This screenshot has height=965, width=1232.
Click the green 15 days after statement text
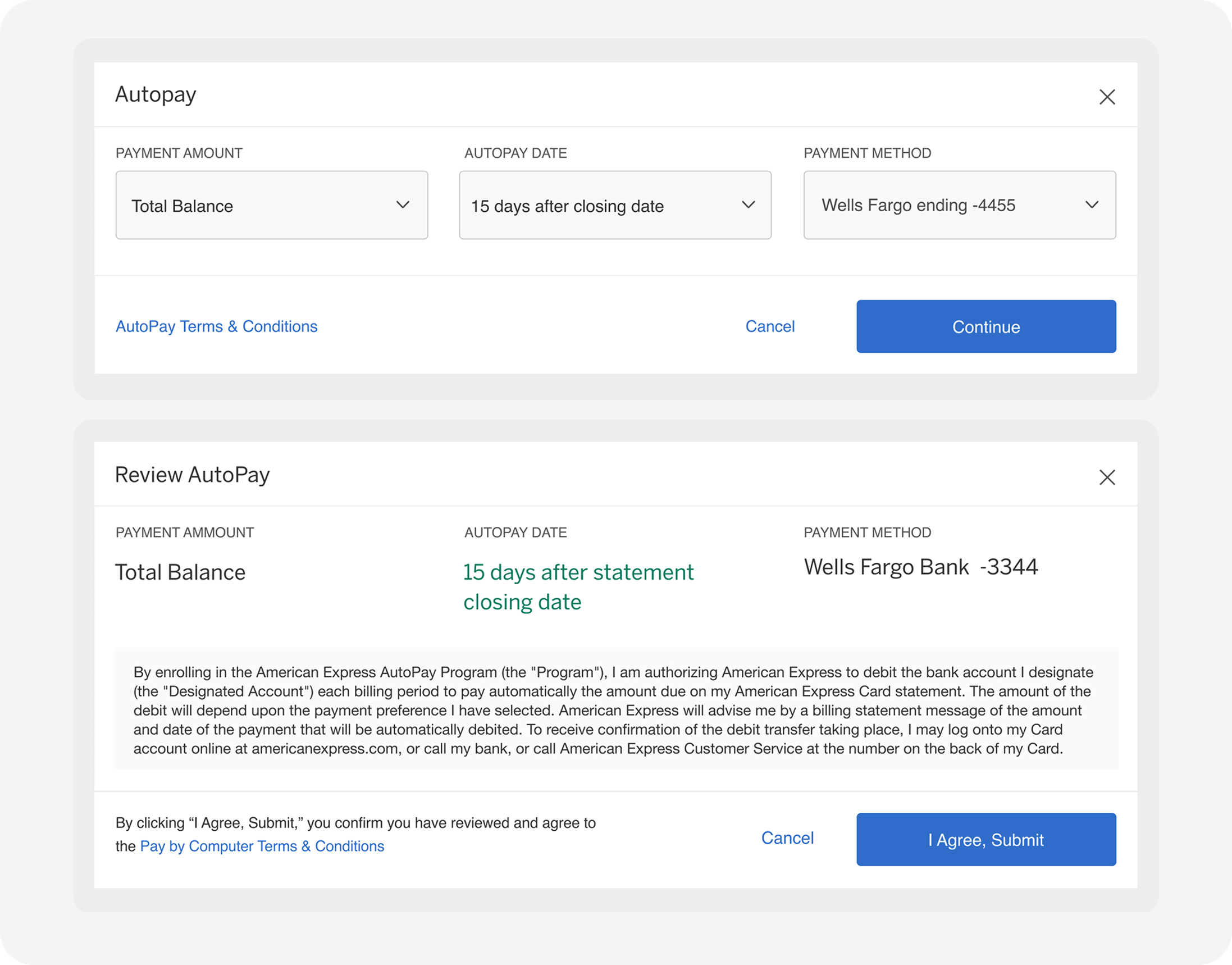(578, 587)
